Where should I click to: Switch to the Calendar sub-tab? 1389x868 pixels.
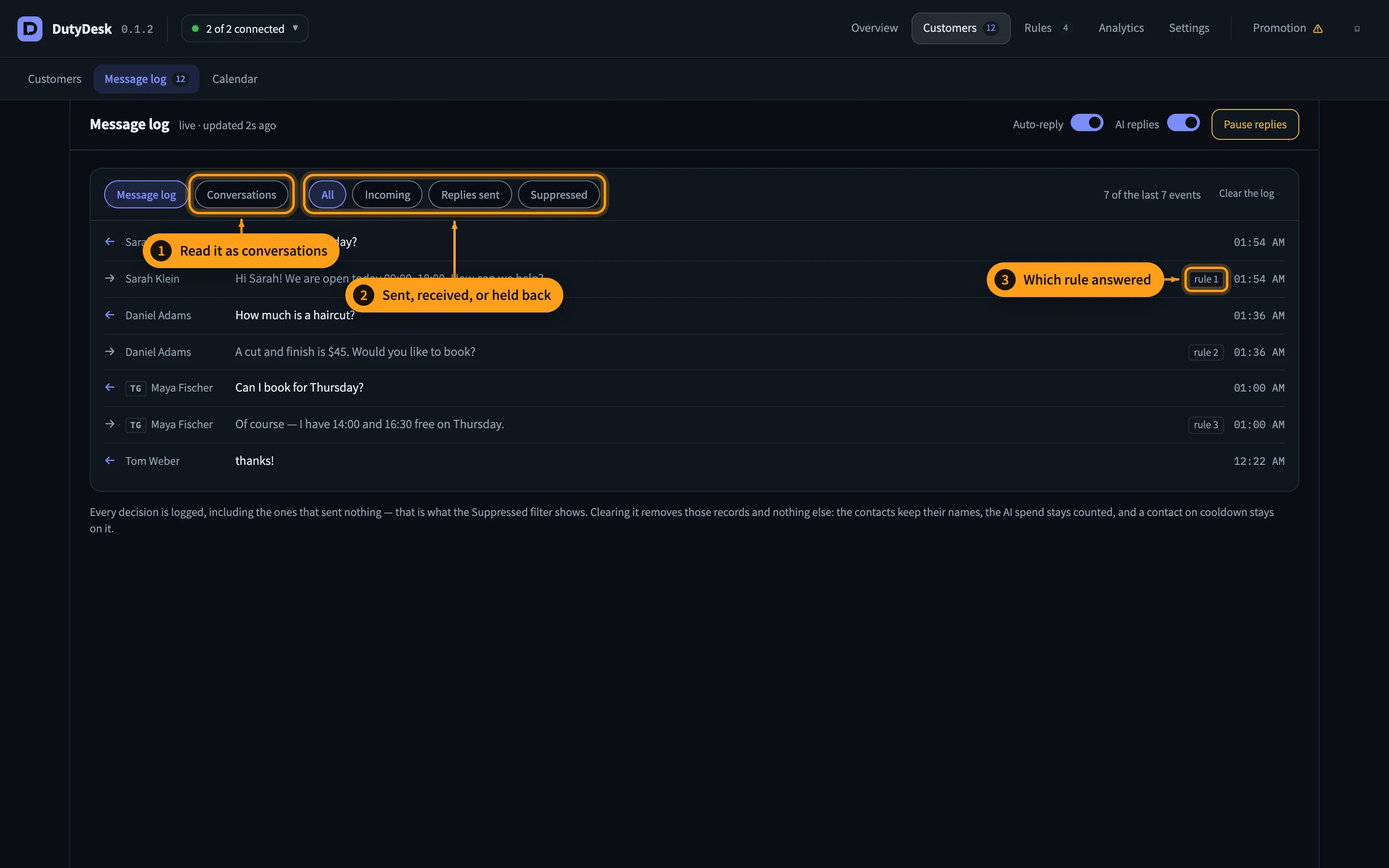[x=235, y=79]
